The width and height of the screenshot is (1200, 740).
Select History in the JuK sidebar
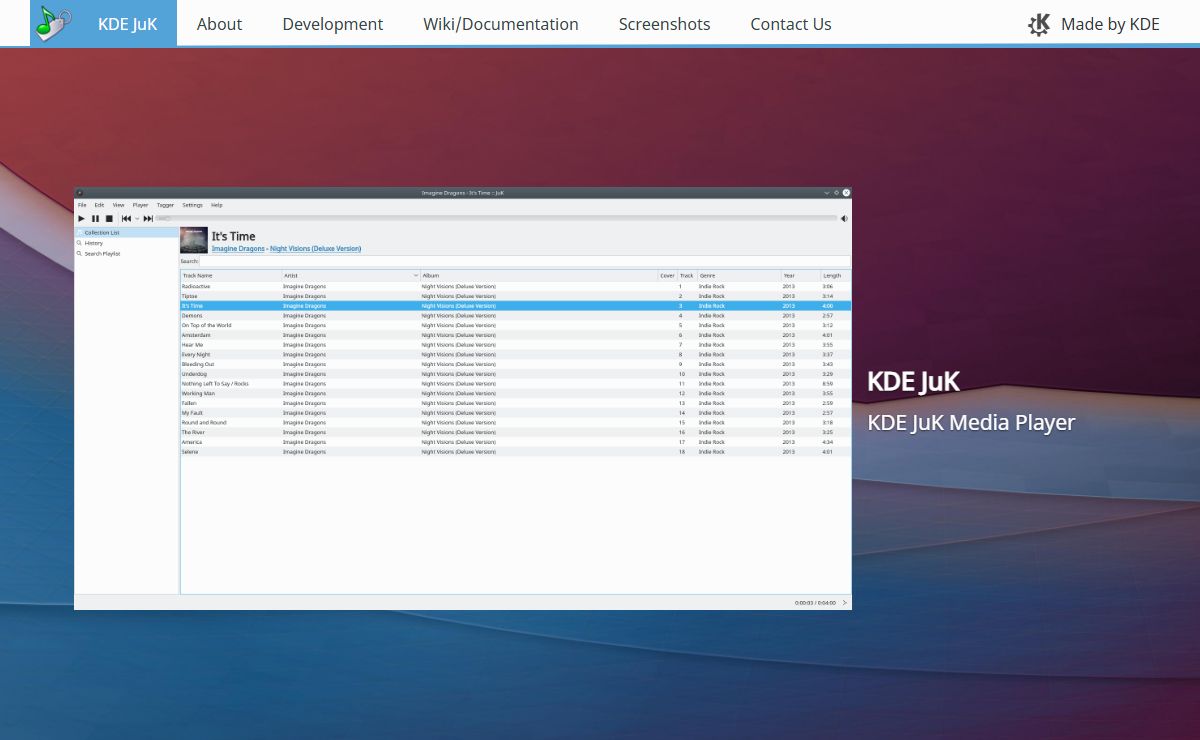[x=127, y=243]
